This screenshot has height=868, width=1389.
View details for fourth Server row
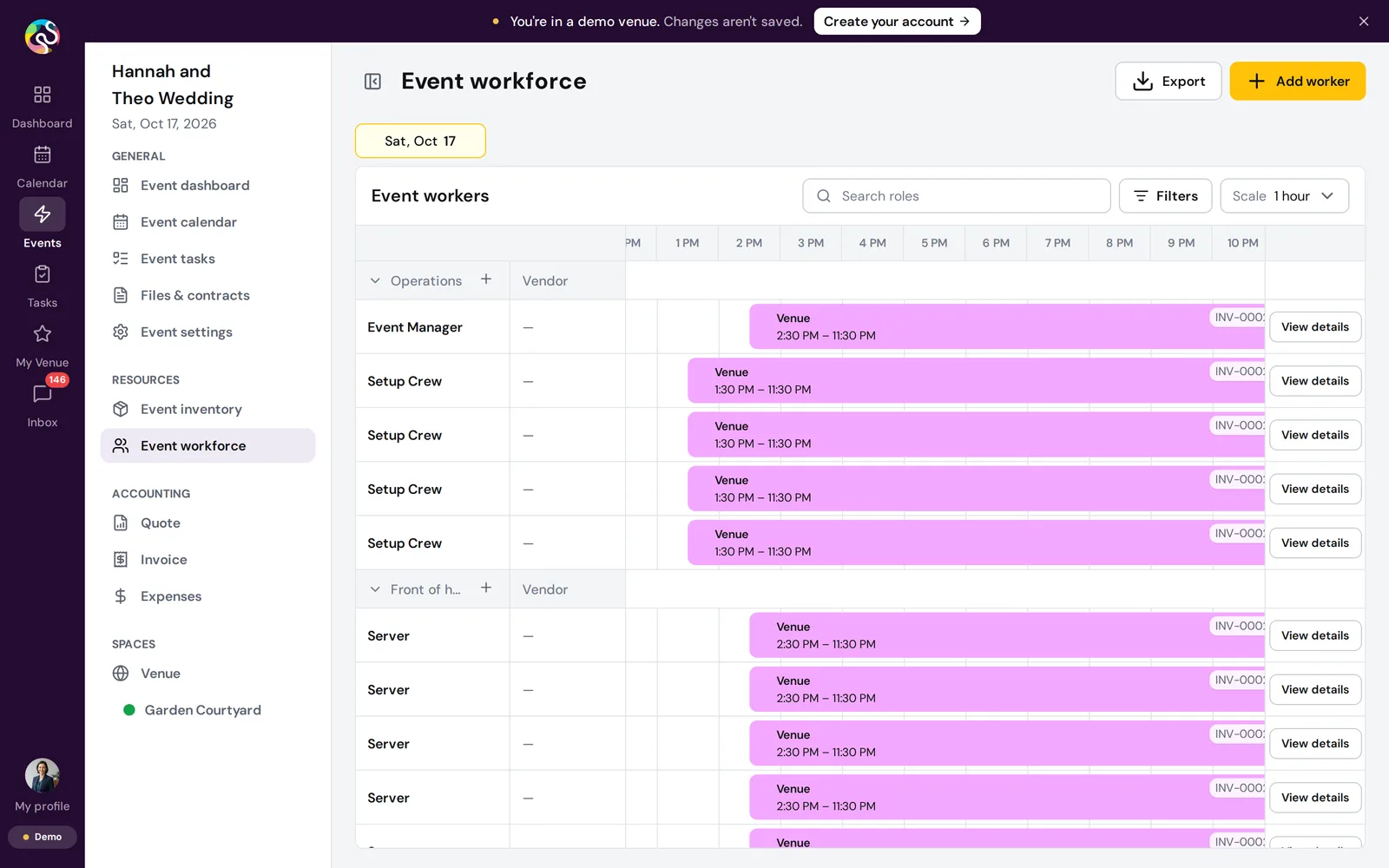[1315, 798]
